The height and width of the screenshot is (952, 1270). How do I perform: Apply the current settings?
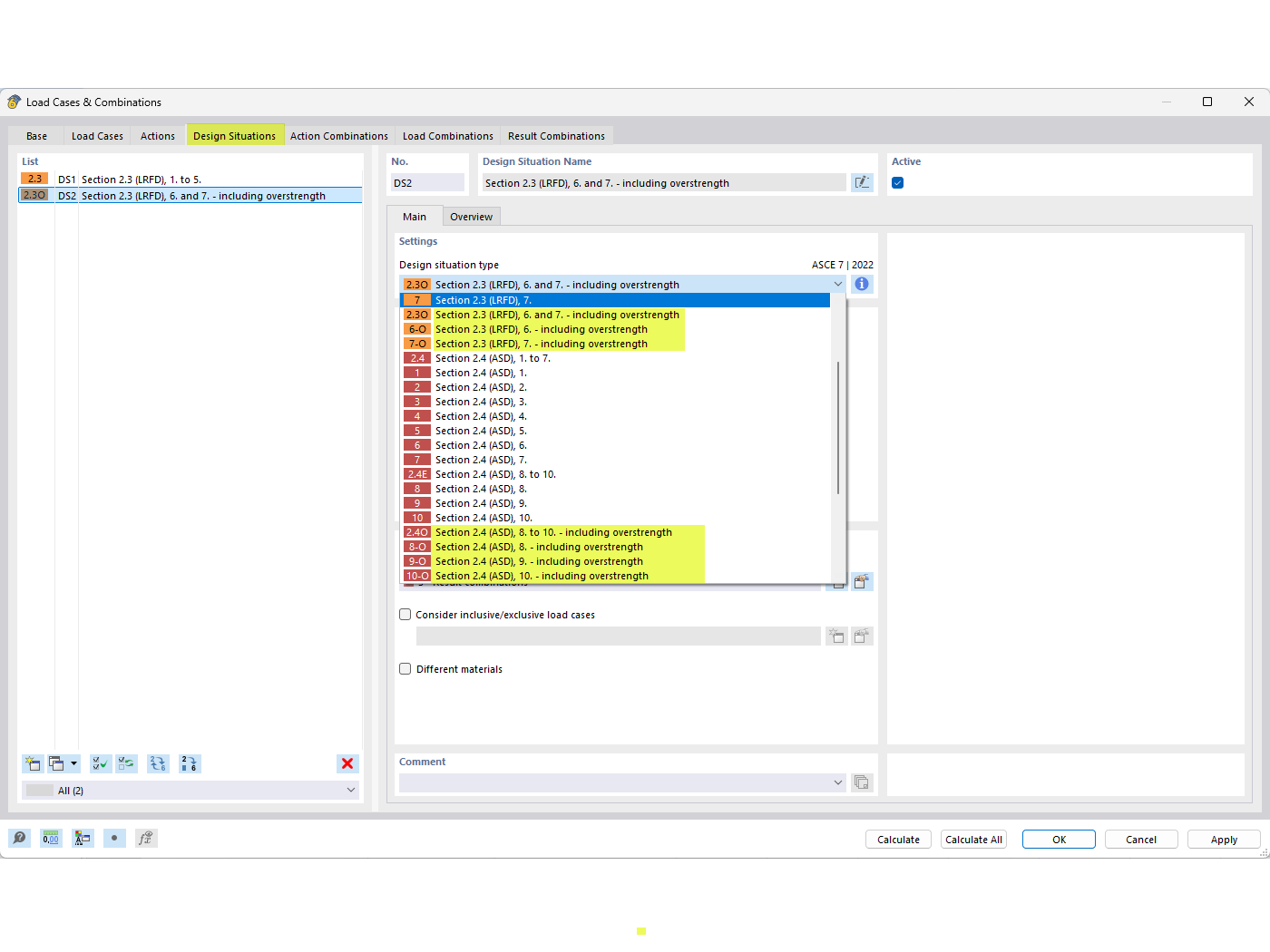click(x=1223, y=839)
